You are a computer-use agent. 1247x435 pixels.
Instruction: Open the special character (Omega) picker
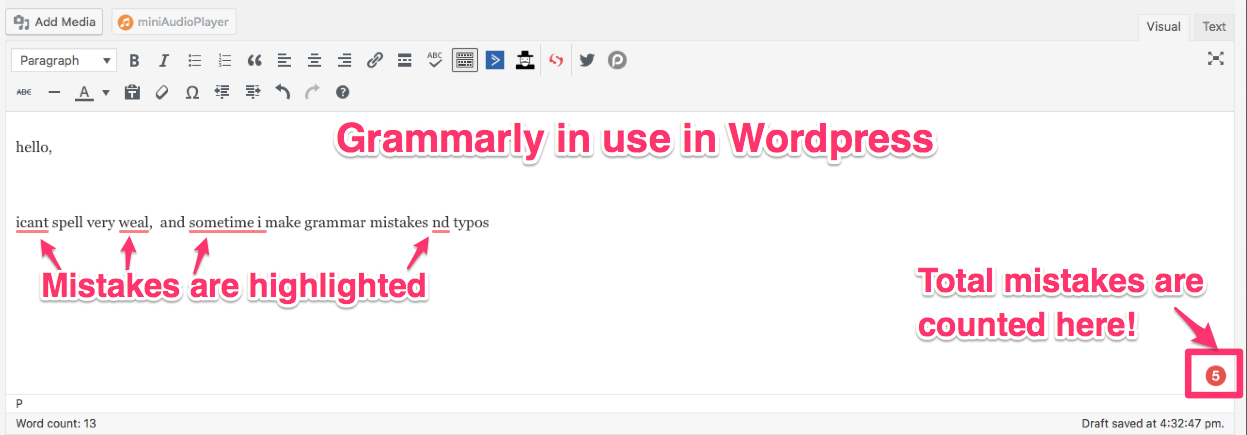pyautogui.click(x=192, y=92)
